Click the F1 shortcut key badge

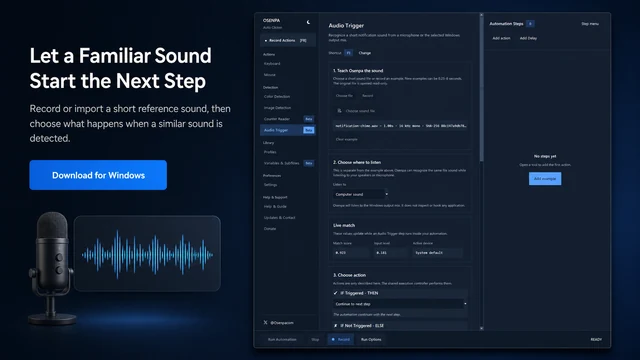click(x=348, y=53)
